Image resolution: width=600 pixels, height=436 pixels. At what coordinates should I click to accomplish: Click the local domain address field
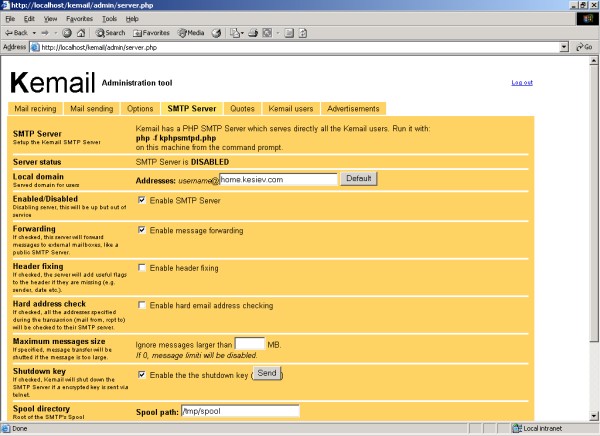(278, 180)
